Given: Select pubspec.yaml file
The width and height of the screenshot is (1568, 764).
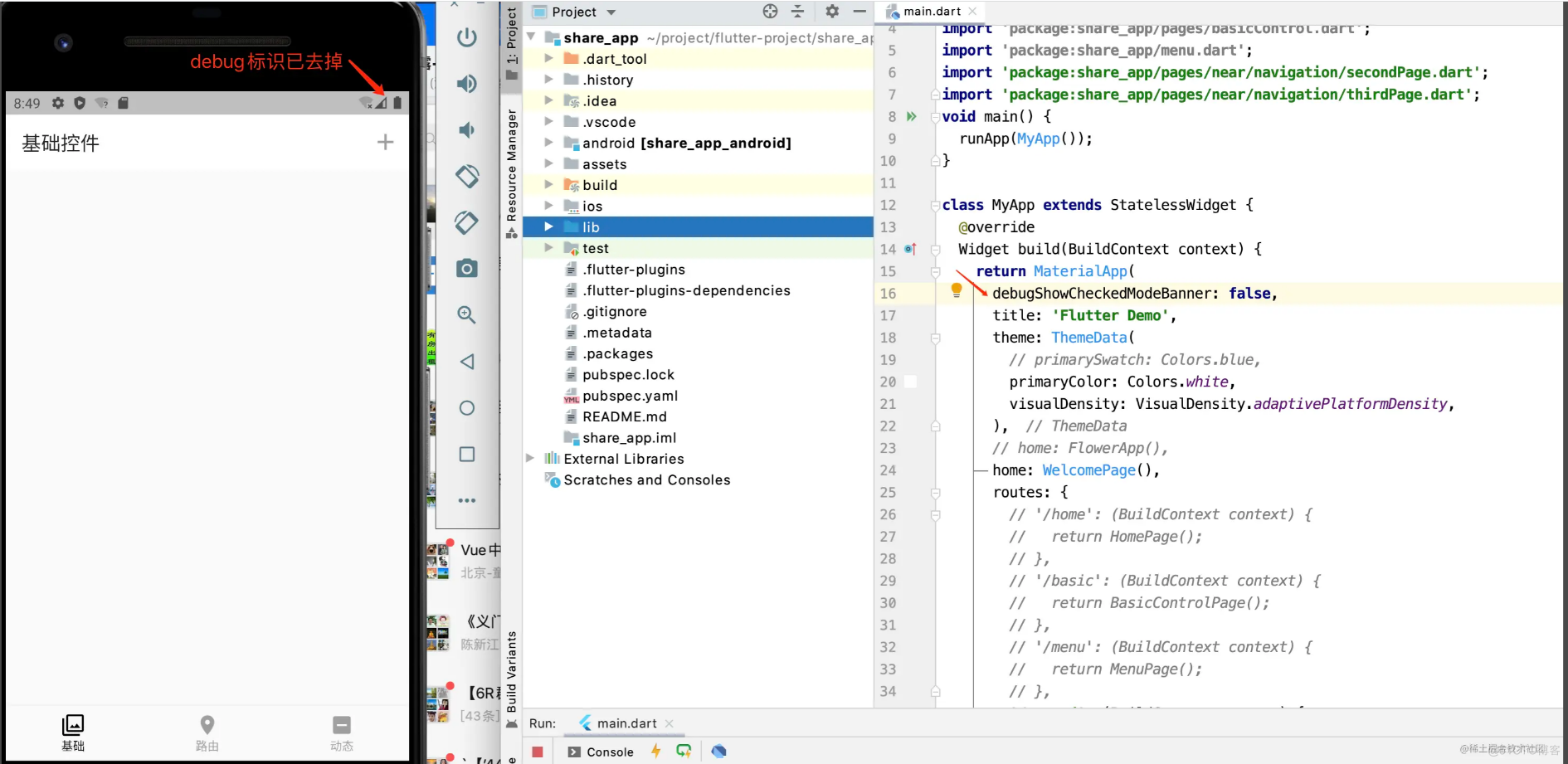Looking at the screenshot, I should click(x=630, y=396).
